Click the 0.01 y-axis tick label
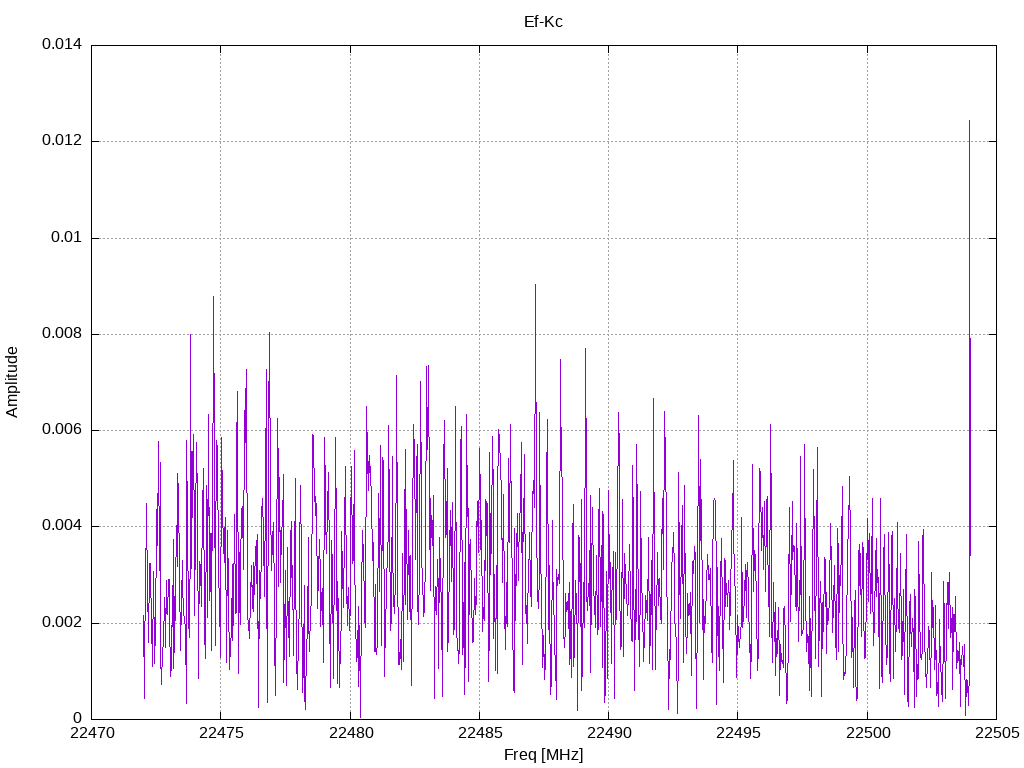The height and width of the screenshot is (768, 1024). [66, 238]
